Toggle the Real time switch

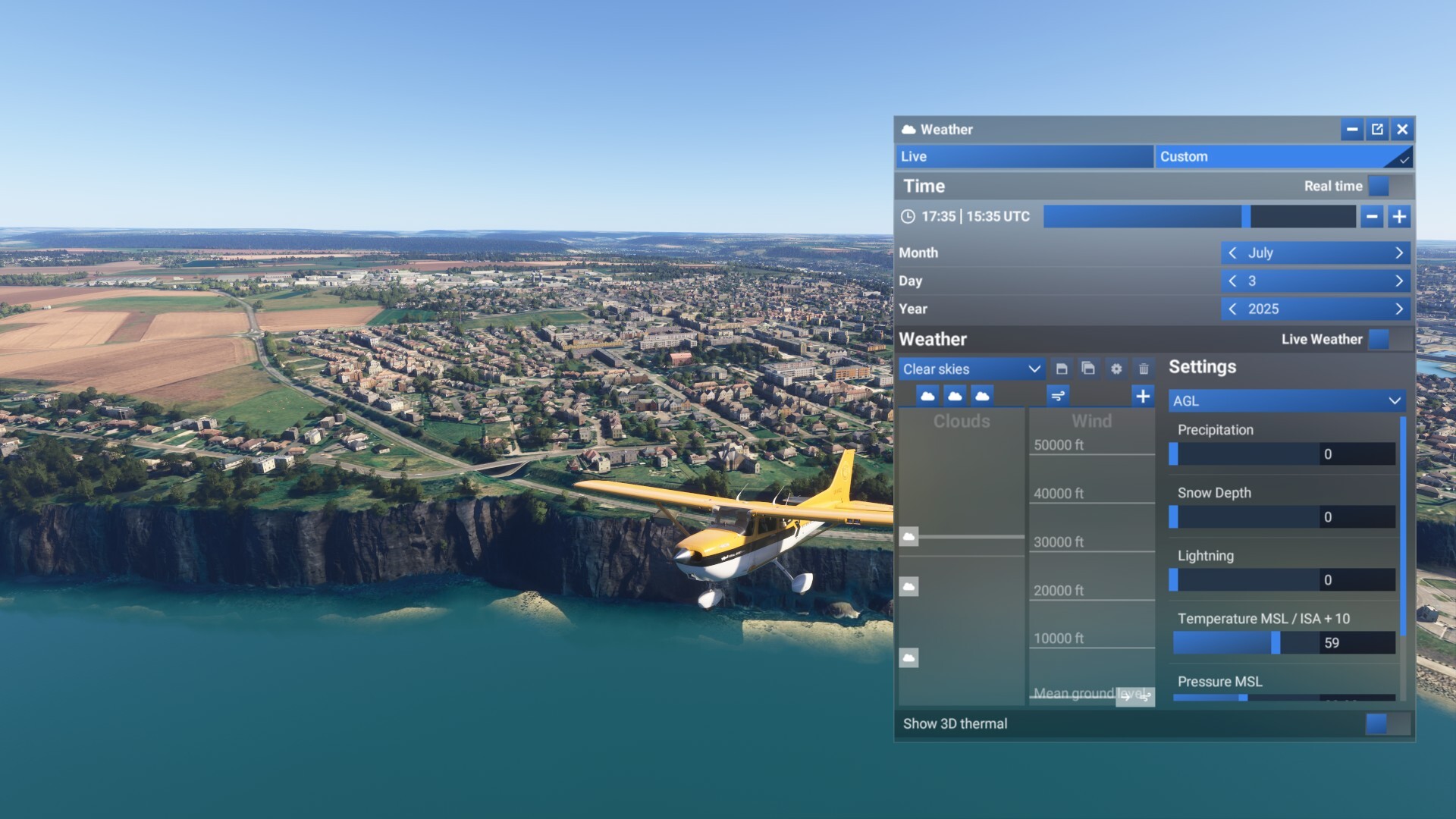[x=1389, y=187]
